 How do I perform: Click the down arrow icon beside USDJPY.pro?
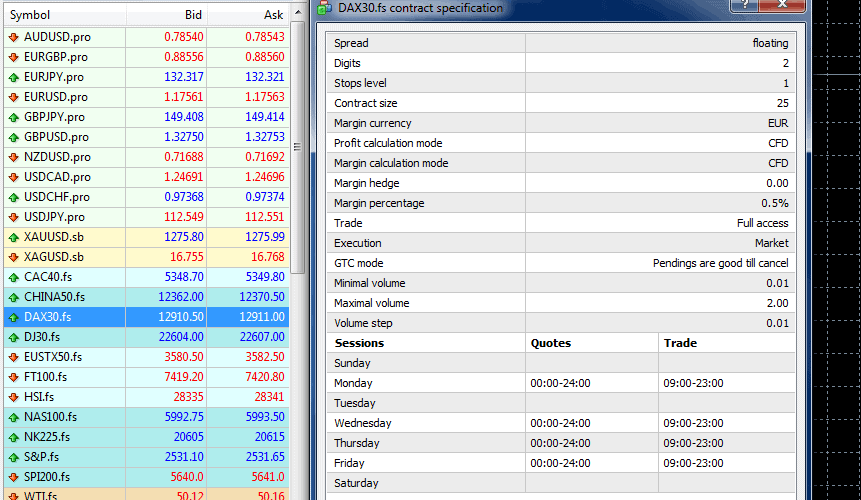(14, 217)
